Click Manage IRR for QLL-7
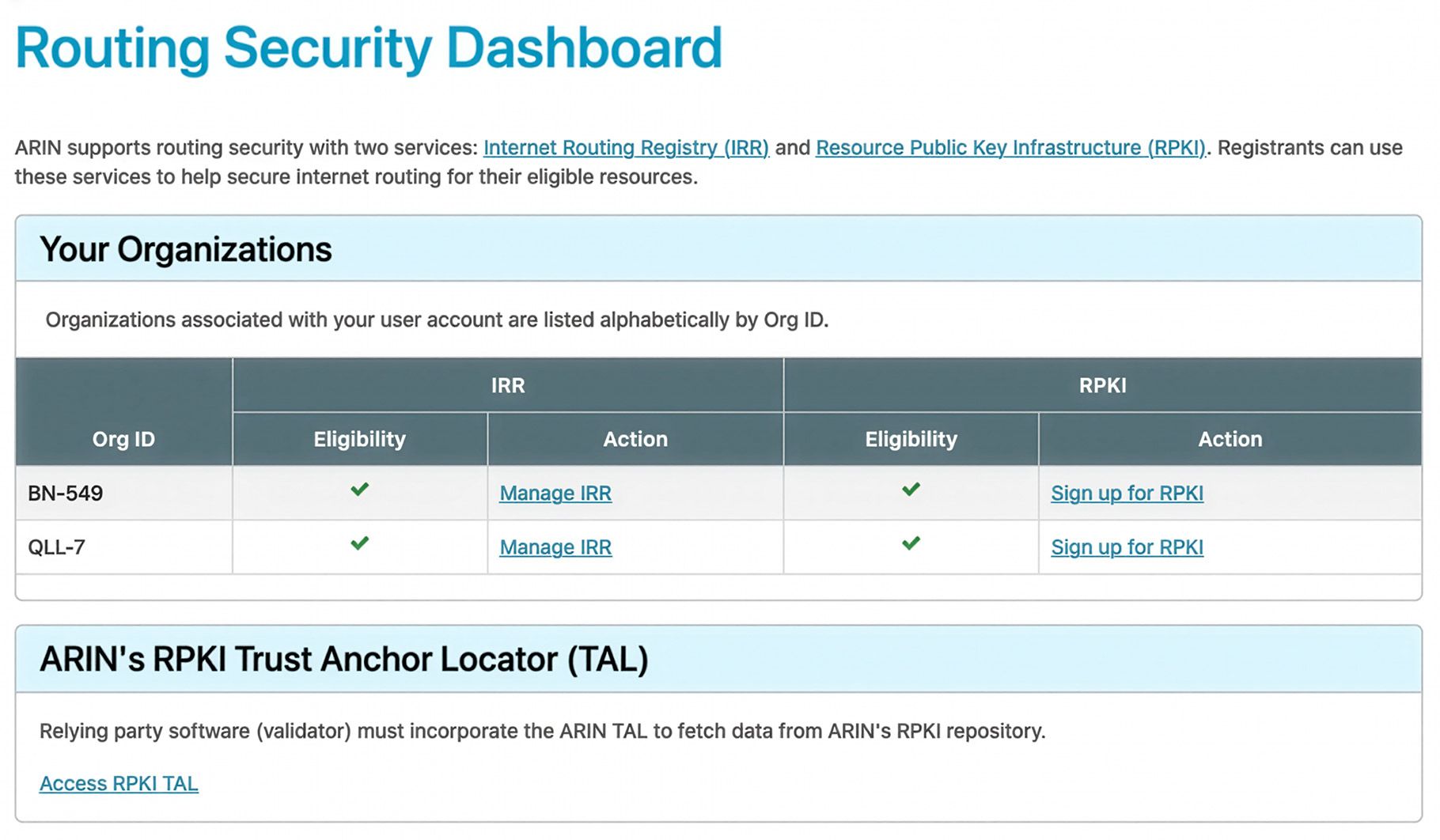Viewport: 1440px width, 840px height. click(x=555, y=547)
